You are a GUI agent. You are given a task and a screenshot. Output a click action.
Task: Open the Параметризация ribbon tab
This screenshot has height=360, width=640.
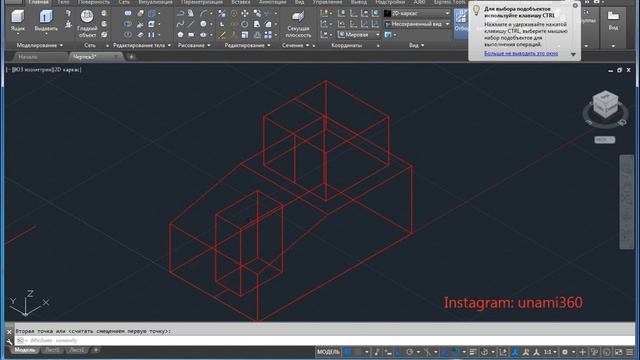tap(202, 2)
